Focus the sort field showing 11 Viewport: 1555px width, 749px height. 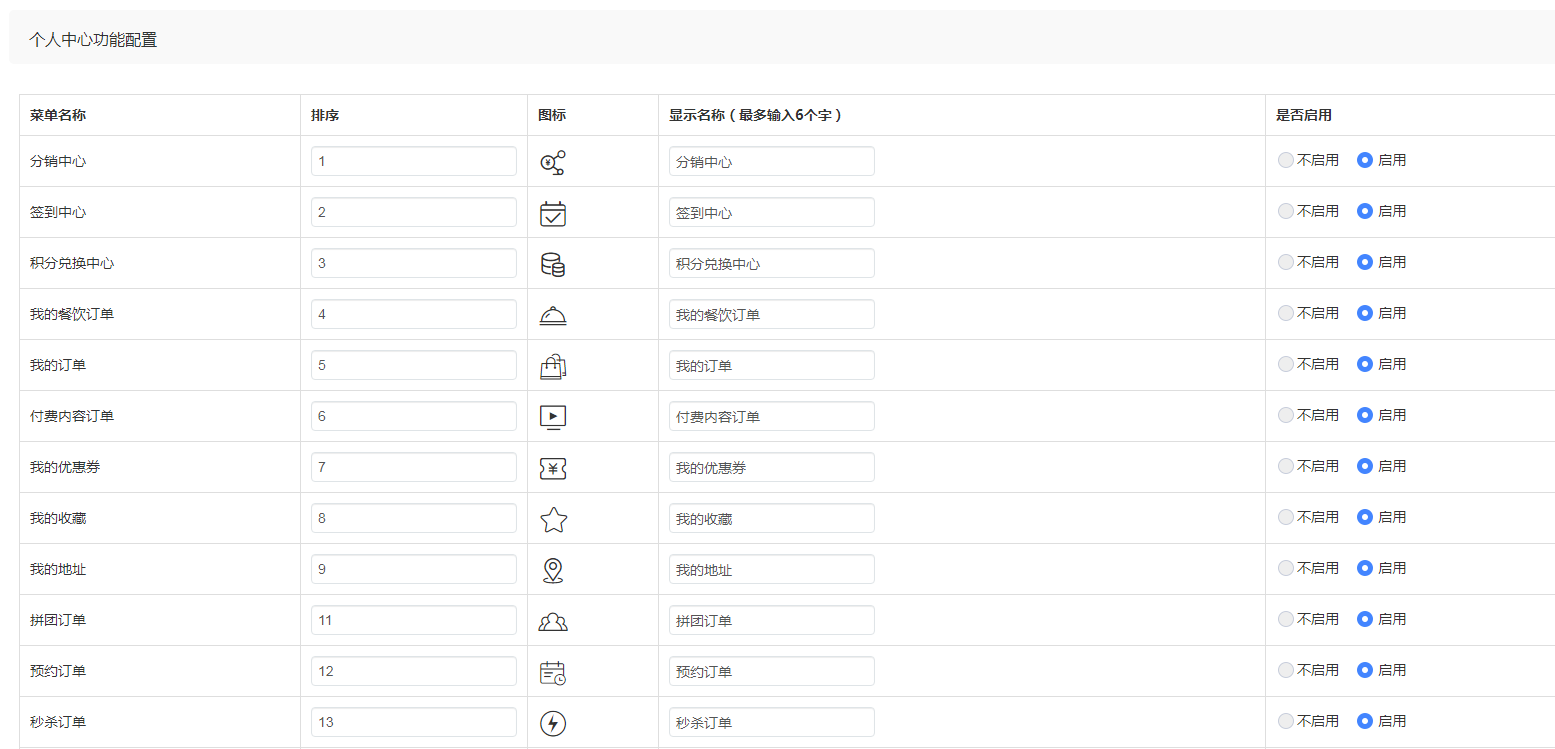coord(414,620)
